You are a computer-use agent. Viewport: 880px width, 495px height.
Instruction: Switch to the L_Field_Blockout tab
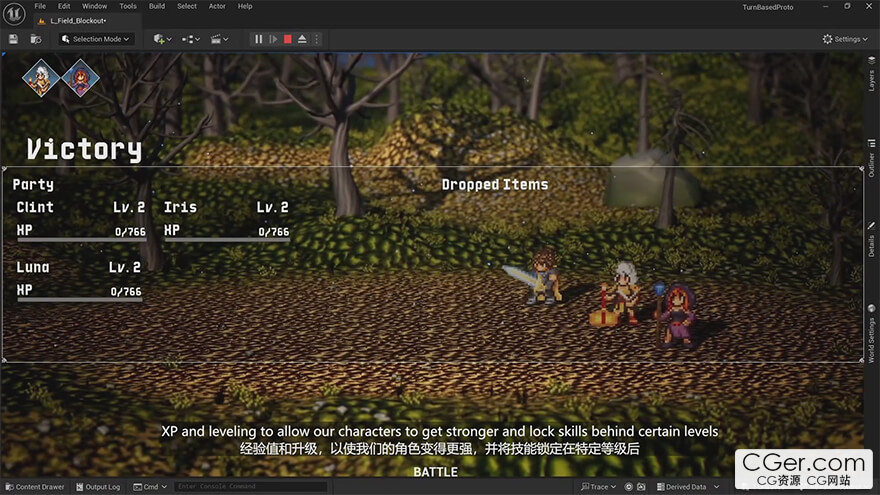[x=78, y=20]
